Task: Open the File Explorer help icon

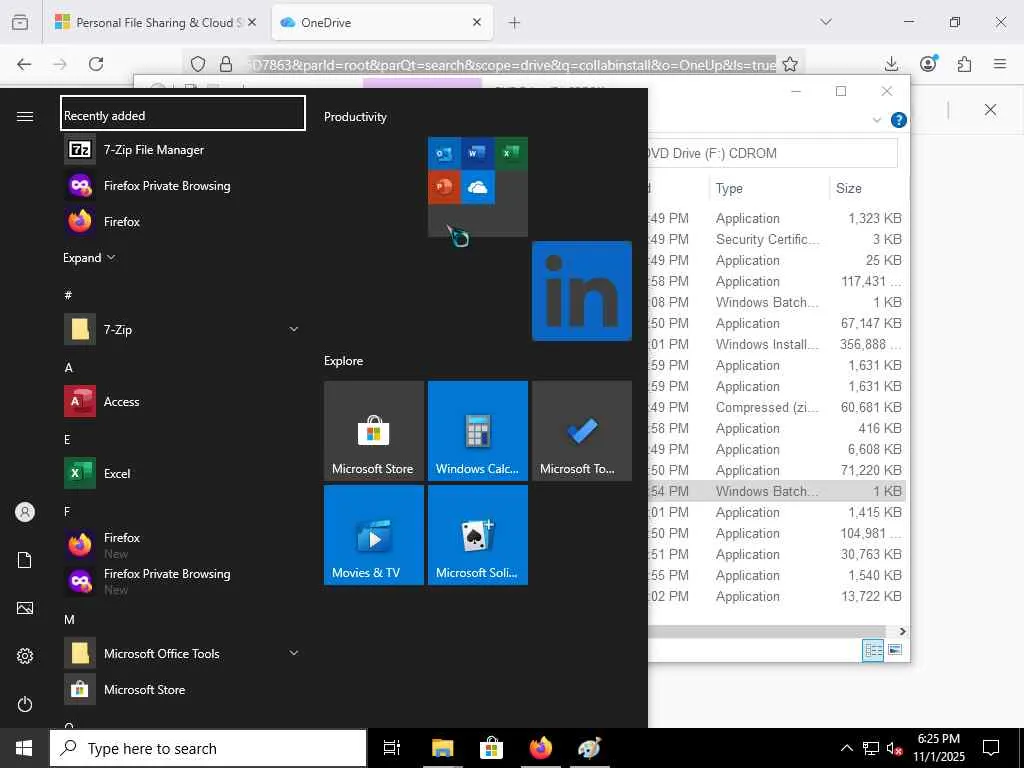Action: coord(899,120)
